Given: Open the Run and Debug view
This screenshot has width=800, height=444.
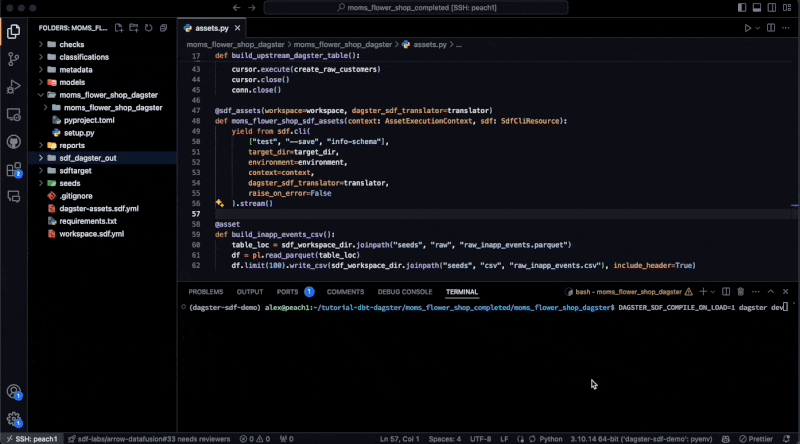Looking at the screenshot, I should (x=14, y=87).
